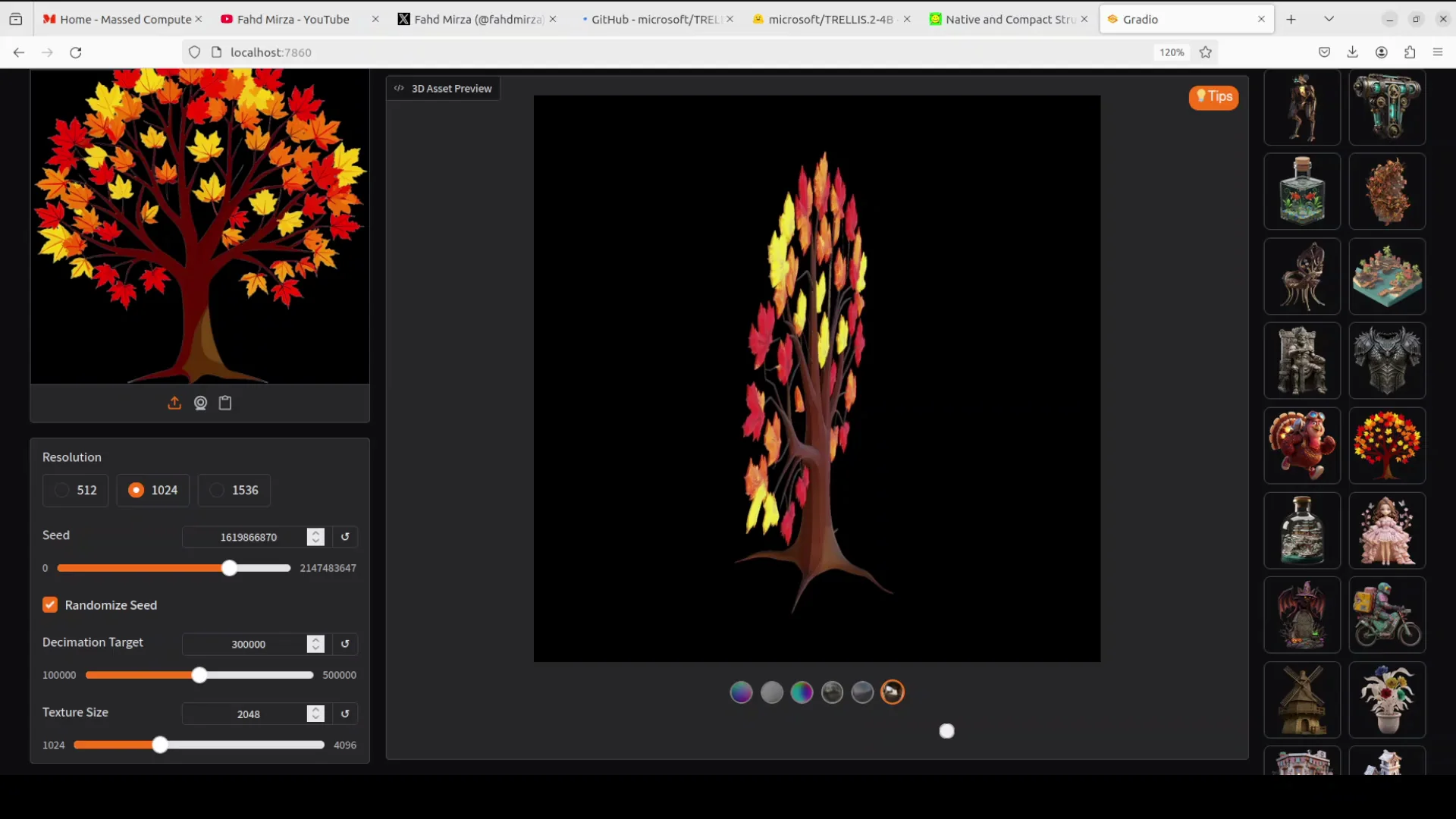Screen dimensions: 1456x819
Task: Click the 3D Asset Preview label
Action: 451,89
